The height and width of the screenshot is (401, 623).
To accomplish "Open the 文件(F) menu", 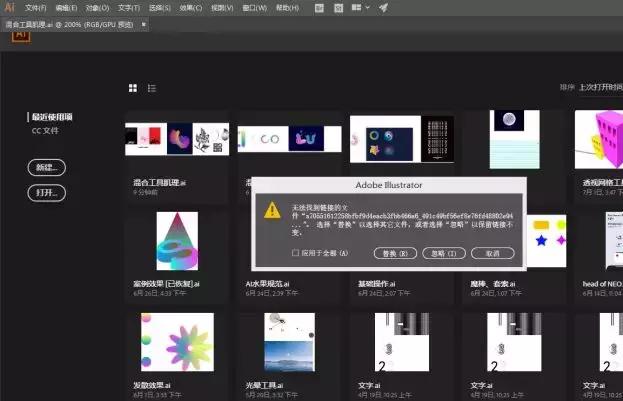I will 35,8.
